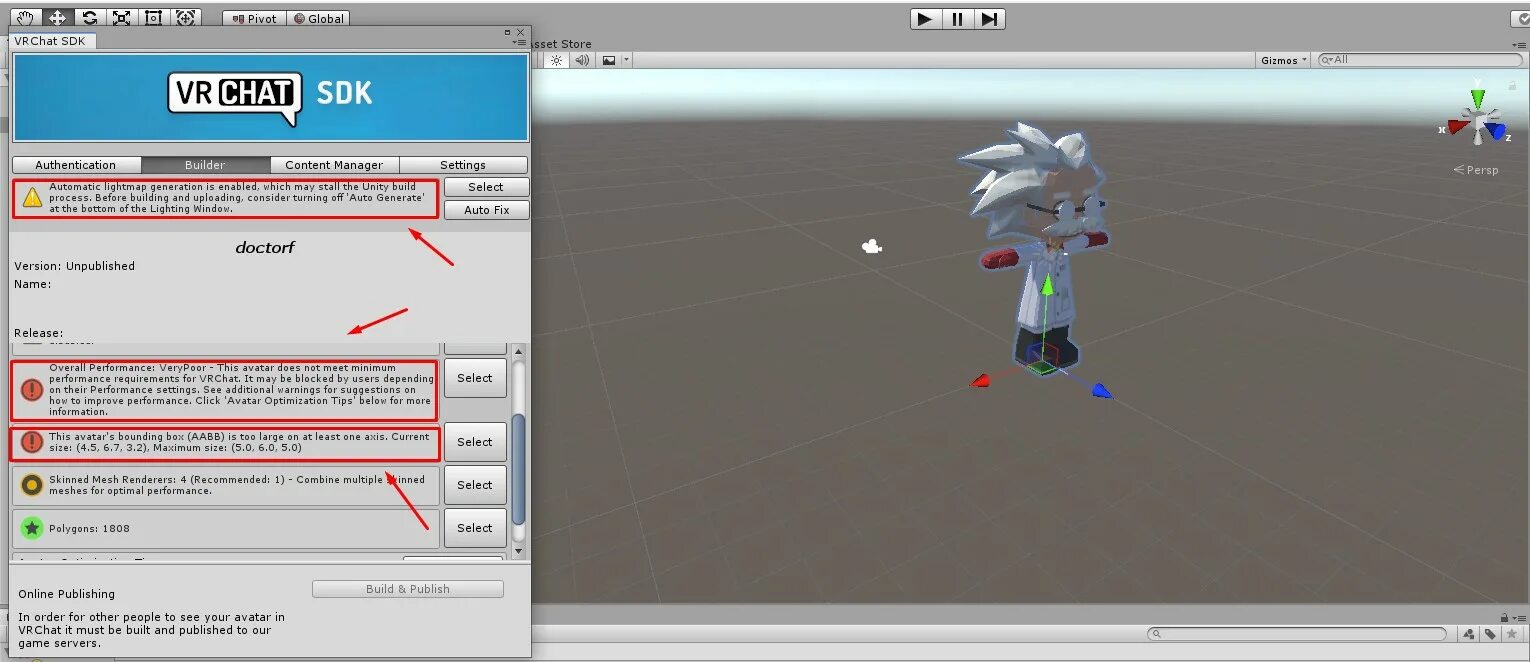Screen dimensions: 1530x662
Task: Open the Builder tab
Action: (x=205, y=165)
